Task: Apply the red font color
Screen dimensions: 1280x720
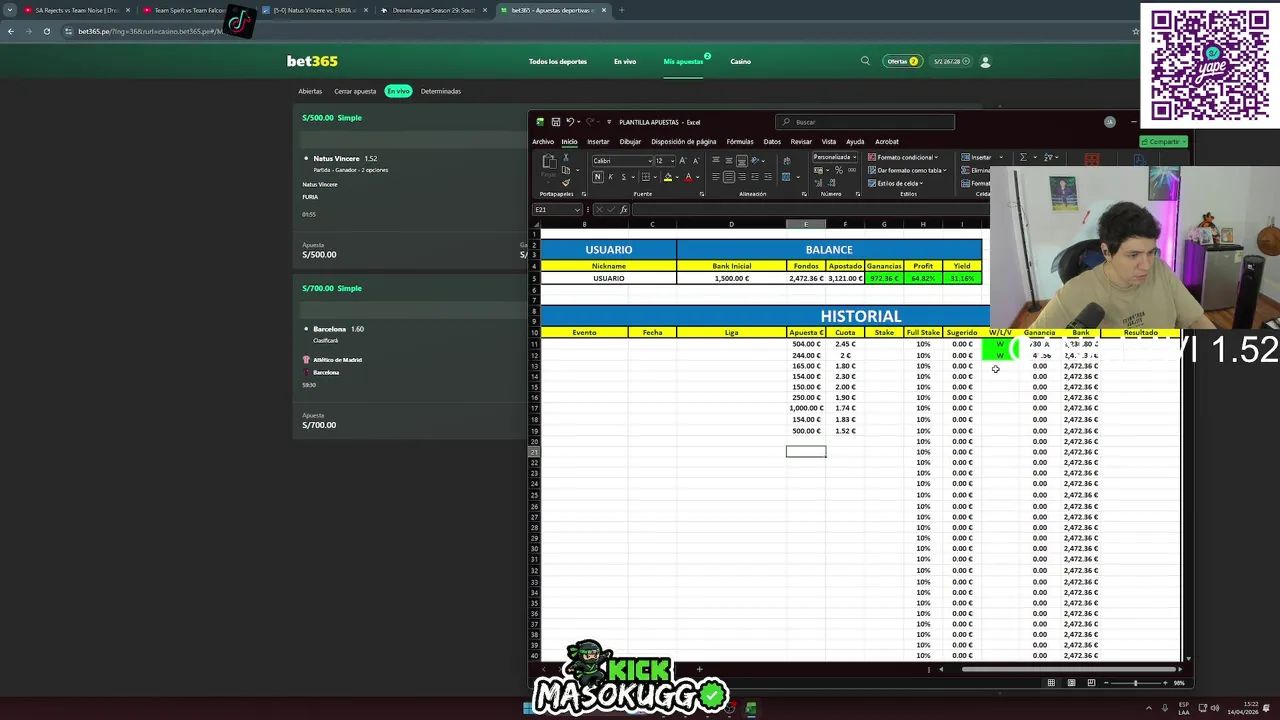Action: click(688, 177)
